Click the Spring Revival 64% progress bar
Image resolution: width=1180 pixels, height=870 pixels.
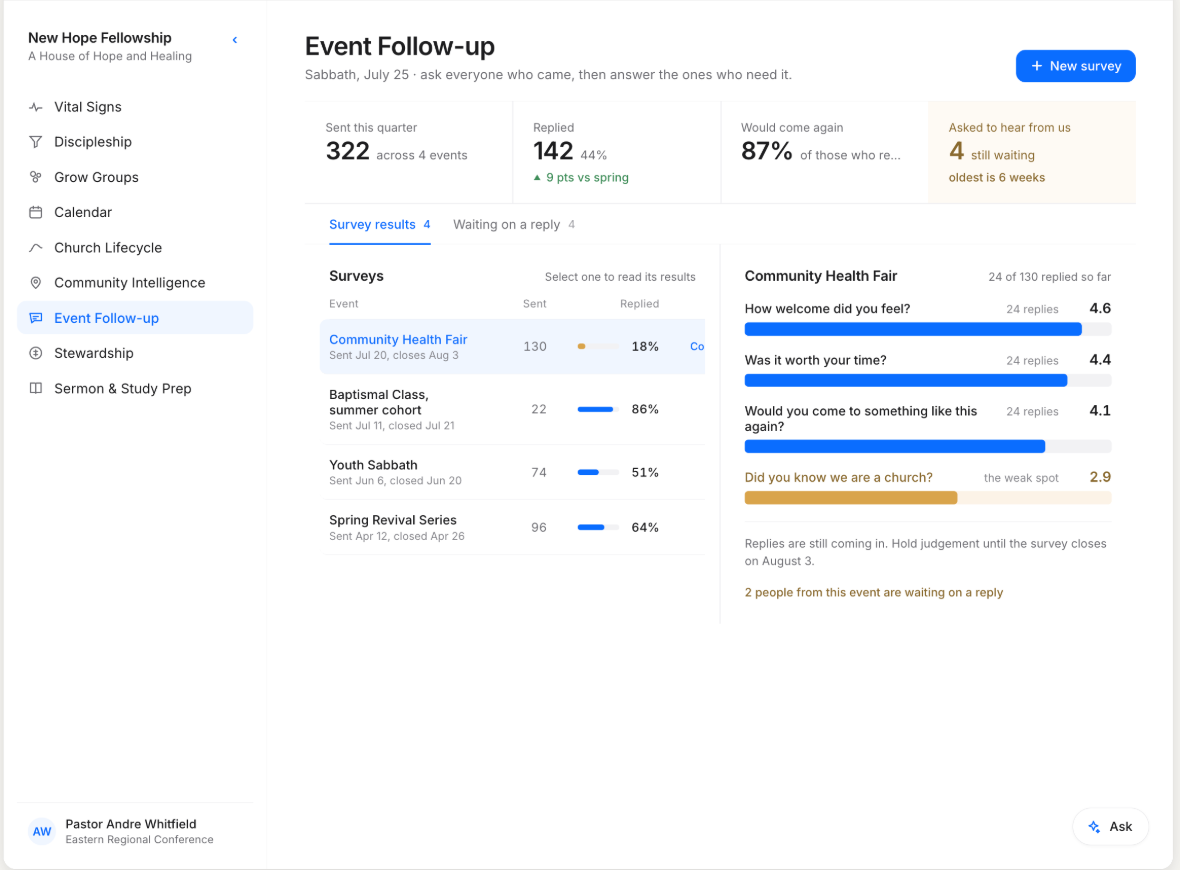[598, 528]
